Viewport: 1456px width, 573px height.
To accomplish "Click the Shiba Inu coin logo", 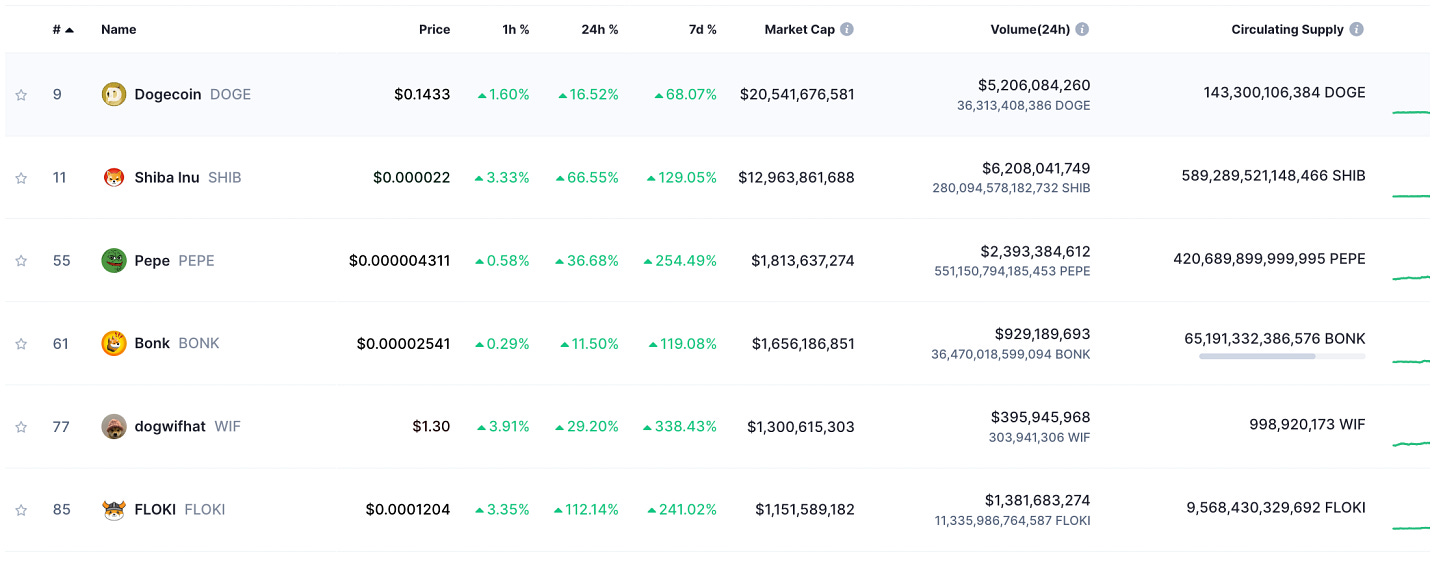I will click(114, 177).
